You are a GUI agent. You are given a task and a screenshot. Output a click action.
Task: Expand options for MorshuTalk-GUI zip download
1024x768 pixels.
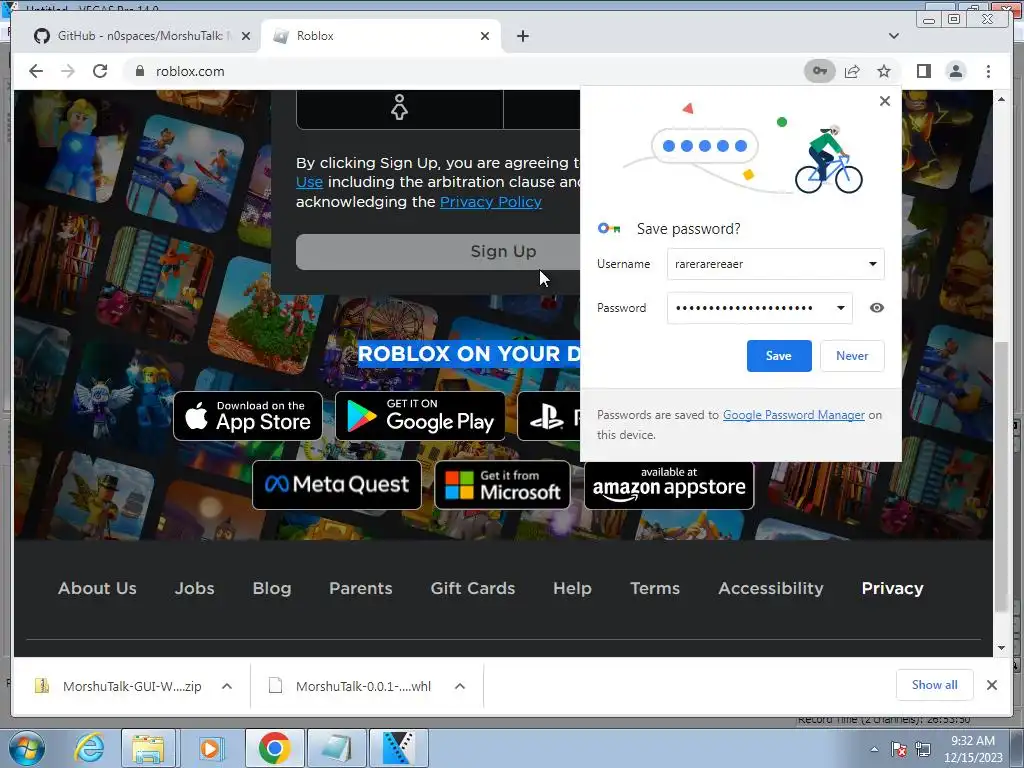(x=227, y=686)
